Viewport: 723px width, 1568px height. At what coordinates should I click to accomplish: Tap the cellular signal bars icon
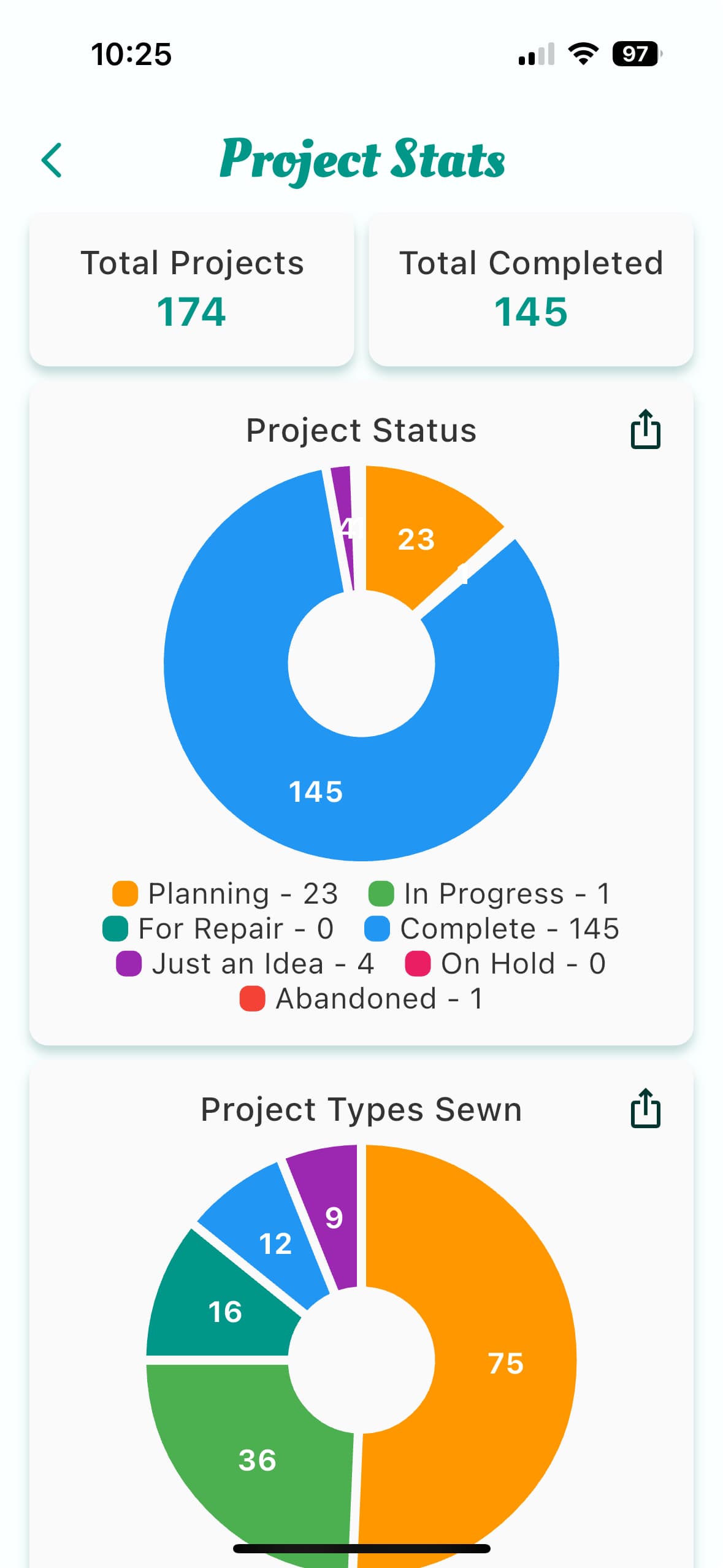pos(537,54)
